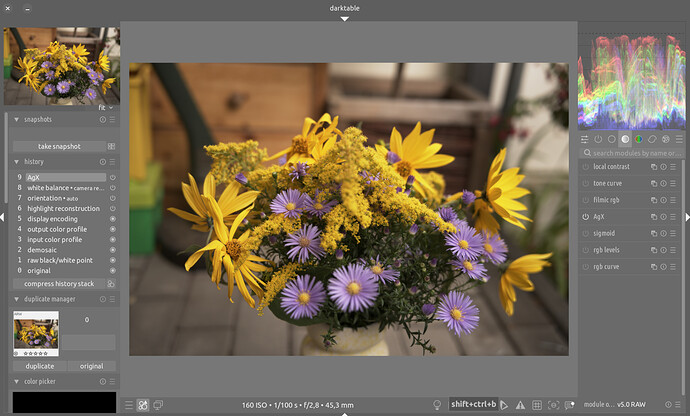Enable the tone curve module
690x416 pixels.
[586, 184]
